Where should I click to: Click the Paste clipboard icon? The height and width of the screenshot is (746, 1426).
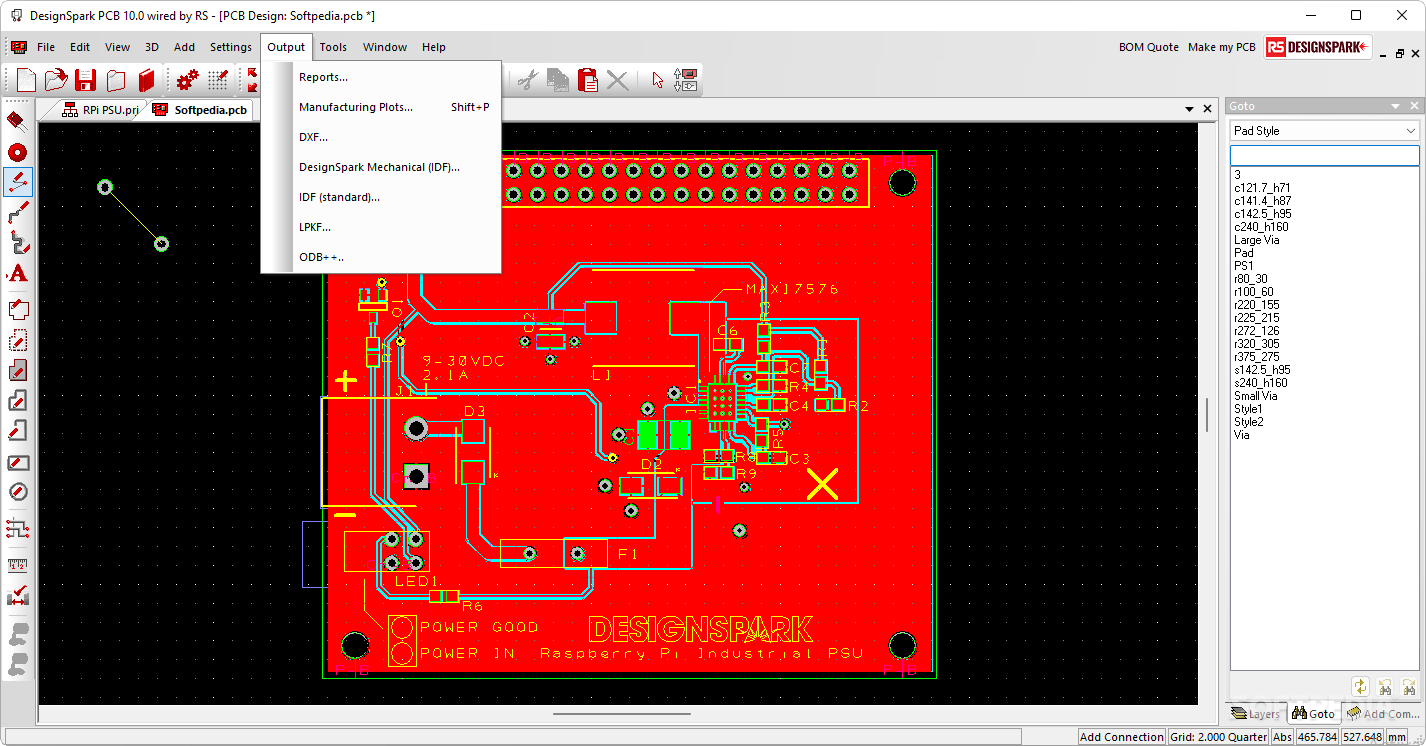(x=588, y=80)
